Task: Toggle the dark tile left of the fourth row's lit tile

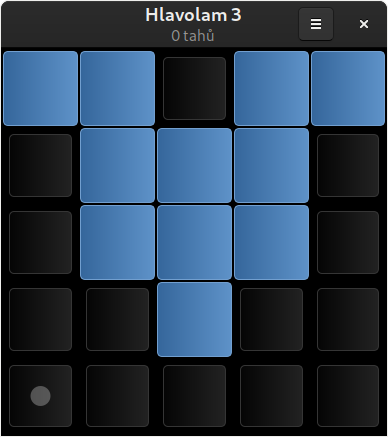Action: coord(117,319)
